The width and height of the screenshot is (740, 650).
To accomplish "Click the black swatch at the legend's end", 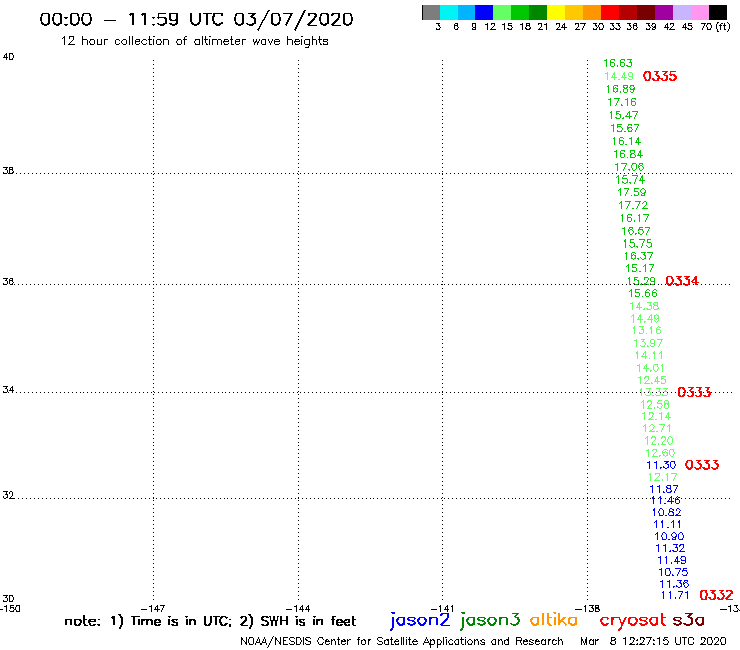I will pos(718,13).
